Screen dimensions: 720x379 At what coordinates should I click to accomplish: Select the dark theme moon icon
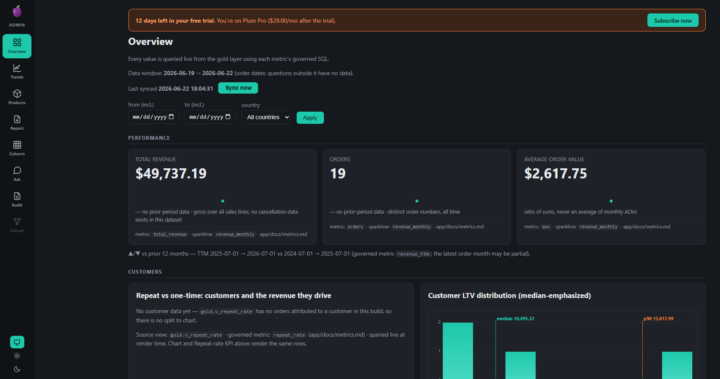17,369
